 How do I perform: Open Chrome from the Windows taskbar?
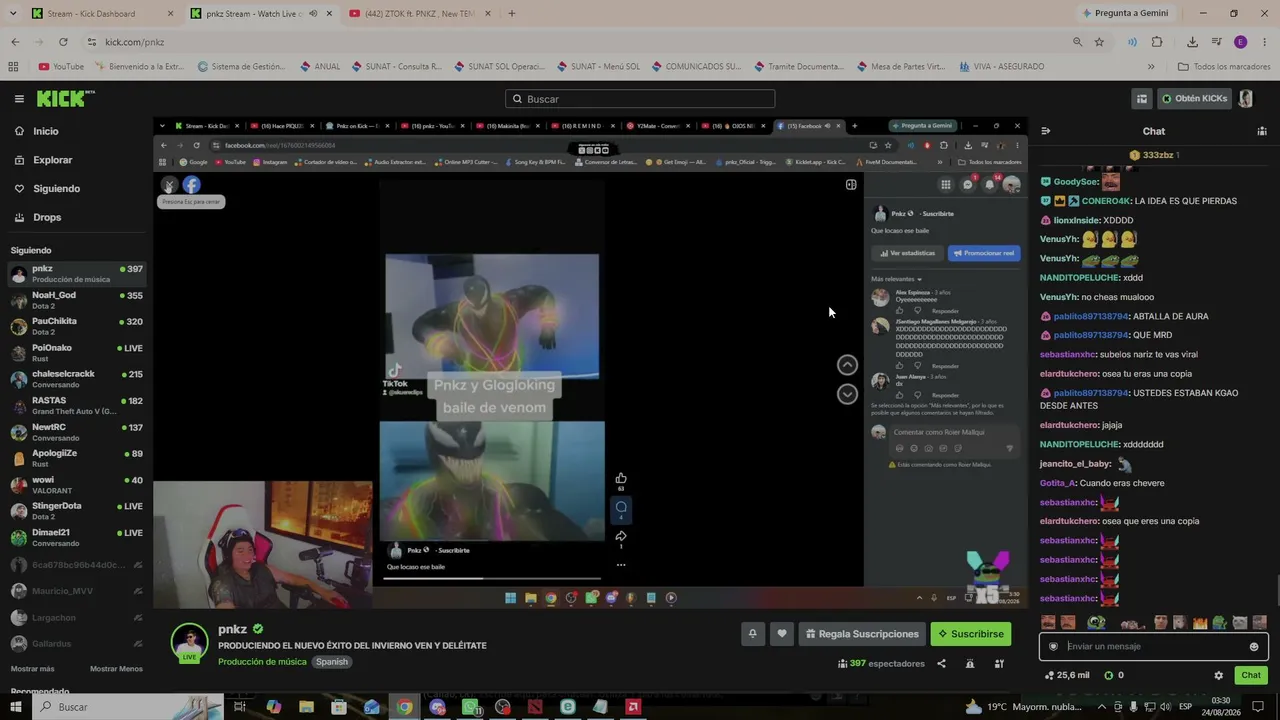pyautogui.click(x=404, y=707)
